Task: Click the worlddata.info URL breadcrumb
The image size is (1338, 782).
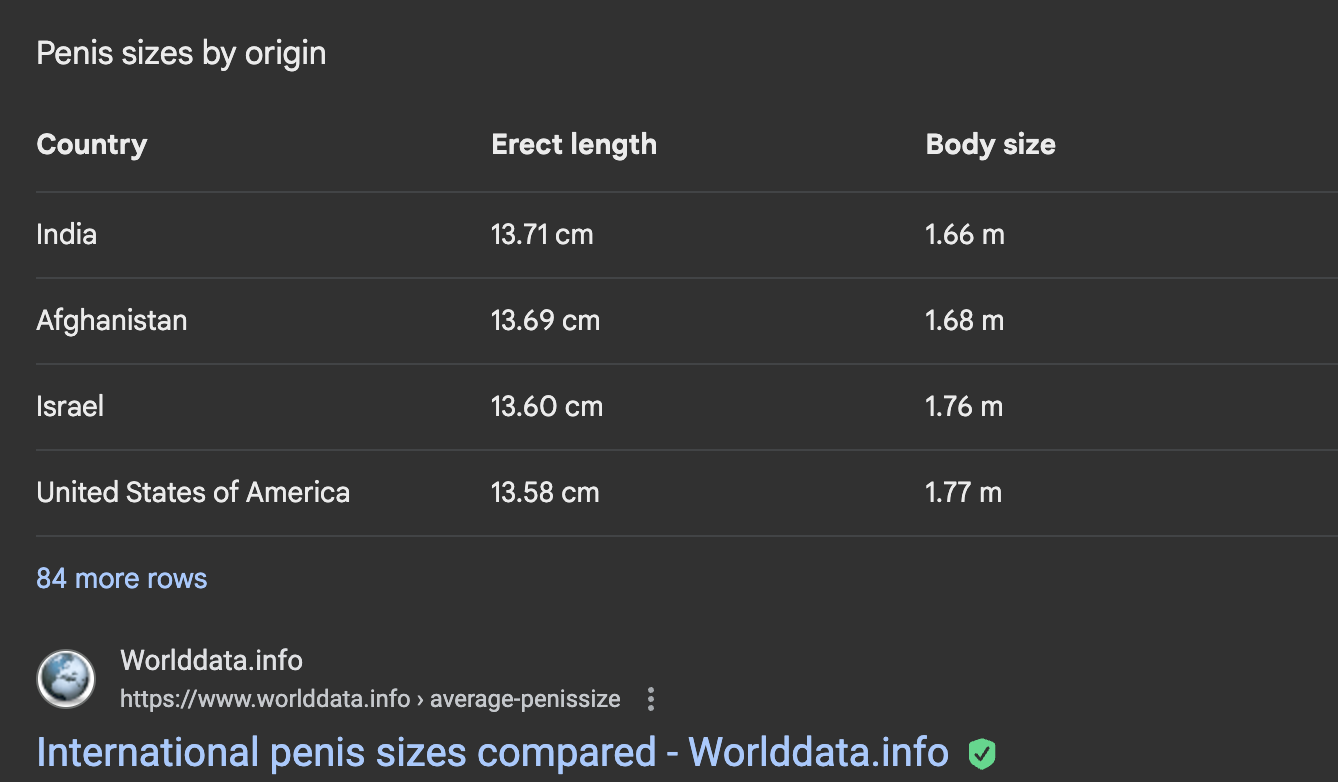Action: click(x=370, y=699)
